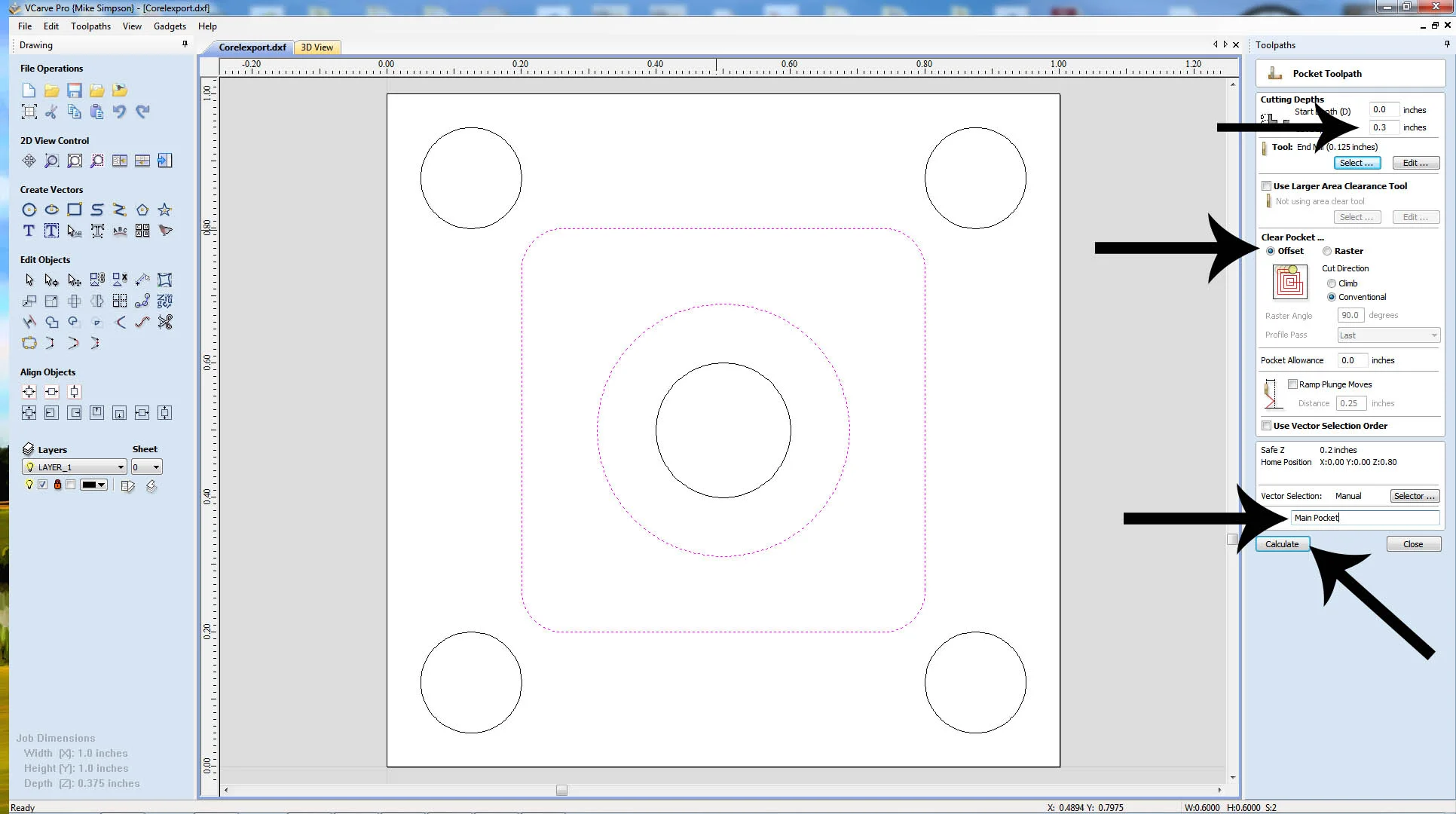Open the Toolpaths menu
1456x814 pixels.
point(90,26)
